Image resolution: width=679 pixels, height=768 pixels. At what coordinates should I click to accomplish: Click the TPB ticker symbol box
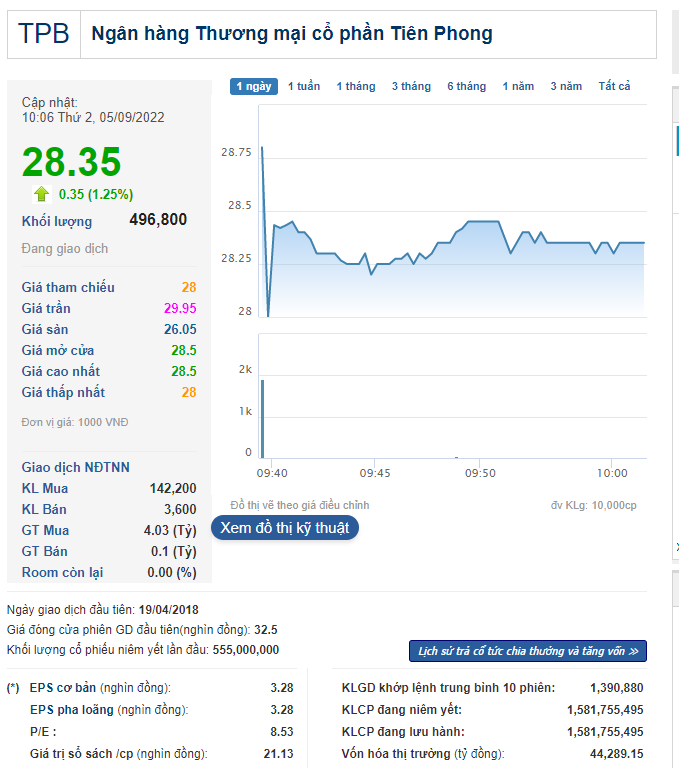pos(44,34)
